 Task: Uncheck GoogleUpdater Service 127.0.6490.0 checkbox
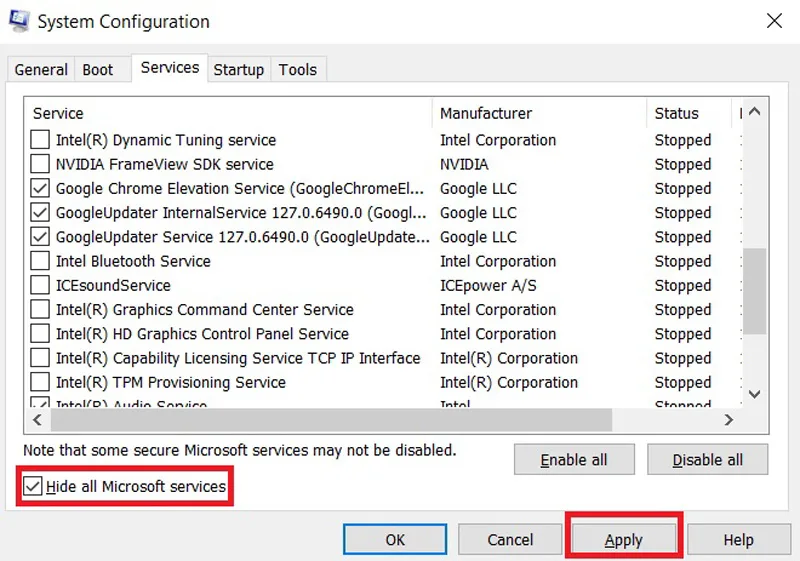pyautogui.click(x=40, y=237)
